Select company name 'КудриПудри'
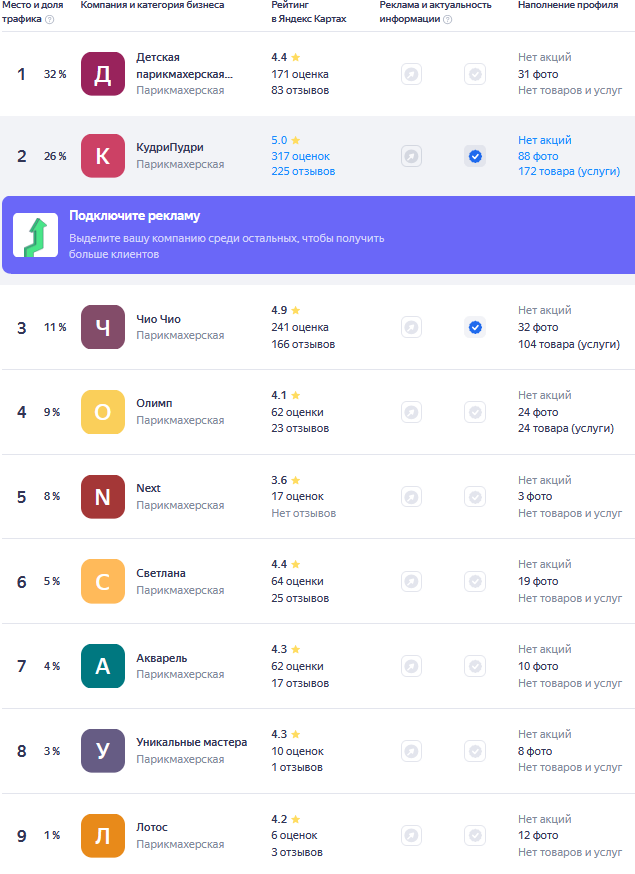The height and width of the screenshot is (874, 635). [170, 147]
